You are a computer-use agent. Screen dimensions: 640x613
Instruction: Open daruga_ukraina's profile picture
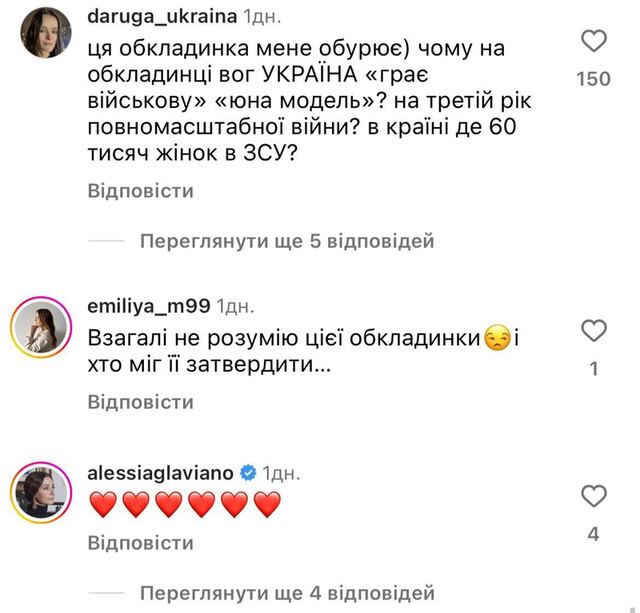click(41, 32)
